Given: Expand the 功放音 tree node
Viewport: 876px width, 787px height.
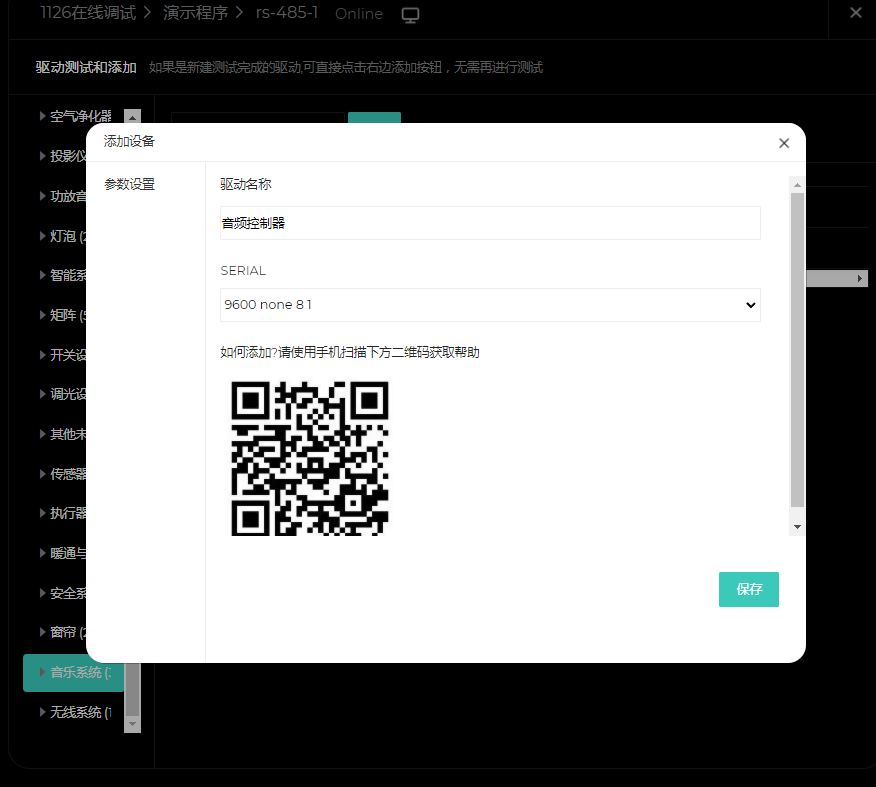Looking at the screenshot, I should click(x=42, y=195).
